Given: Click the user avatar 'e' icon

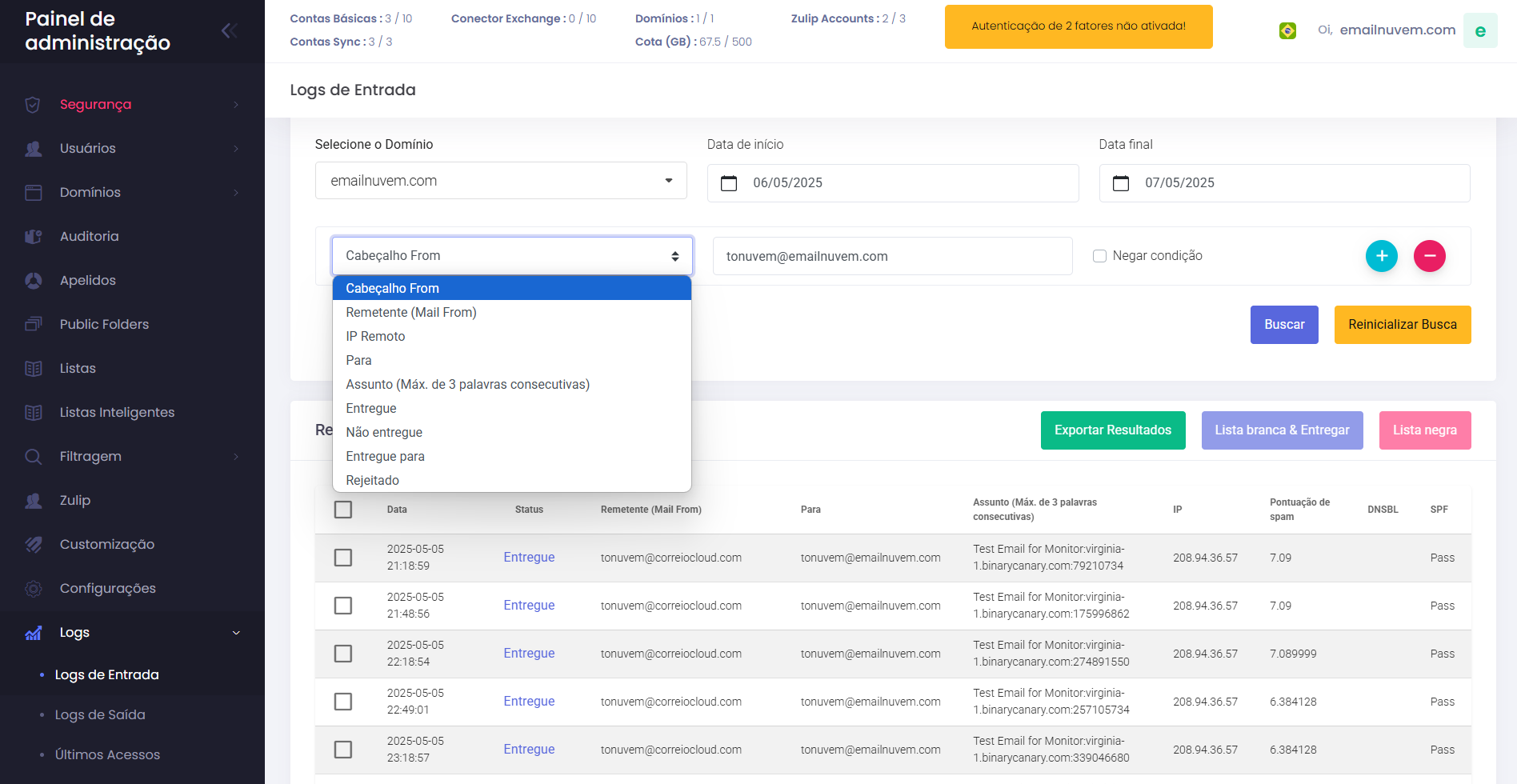Looking at the screenshot, I should 1479,30.
